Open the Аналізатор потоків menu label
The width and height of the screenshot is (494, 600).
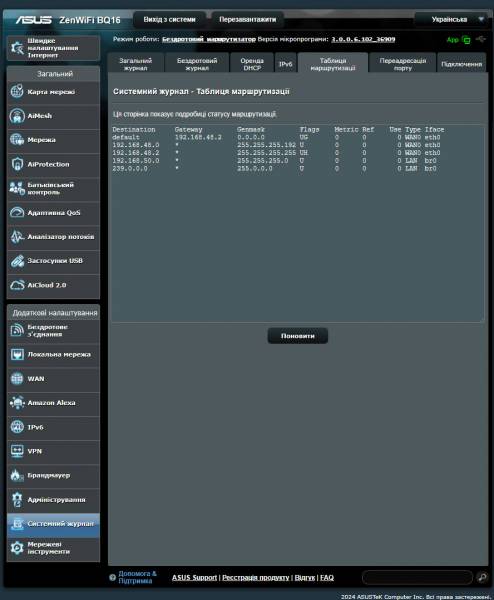click(x=61, y=237)
